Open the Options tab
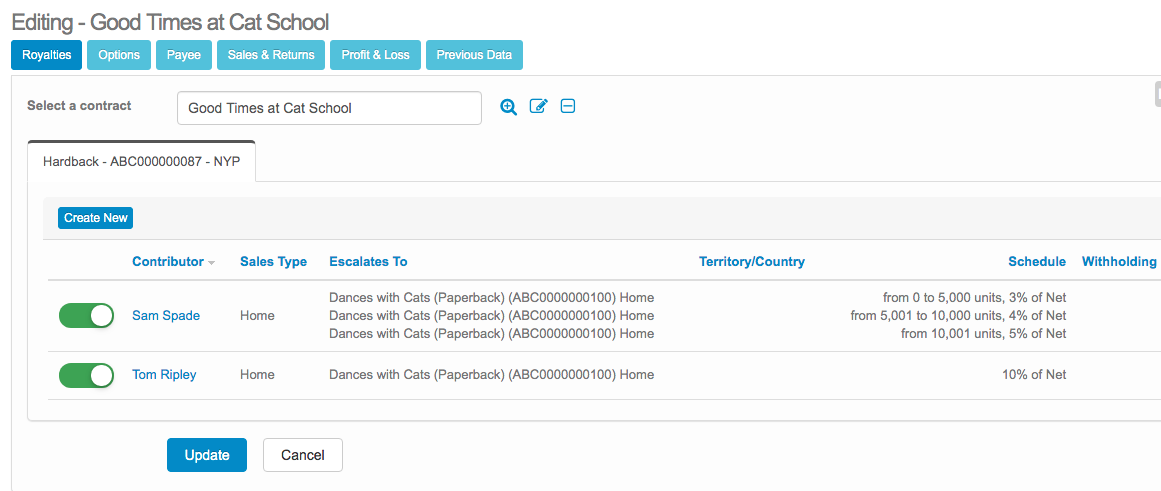This screenshot has width=1161, height=491. pyautogui.click(x=119, y=55)
